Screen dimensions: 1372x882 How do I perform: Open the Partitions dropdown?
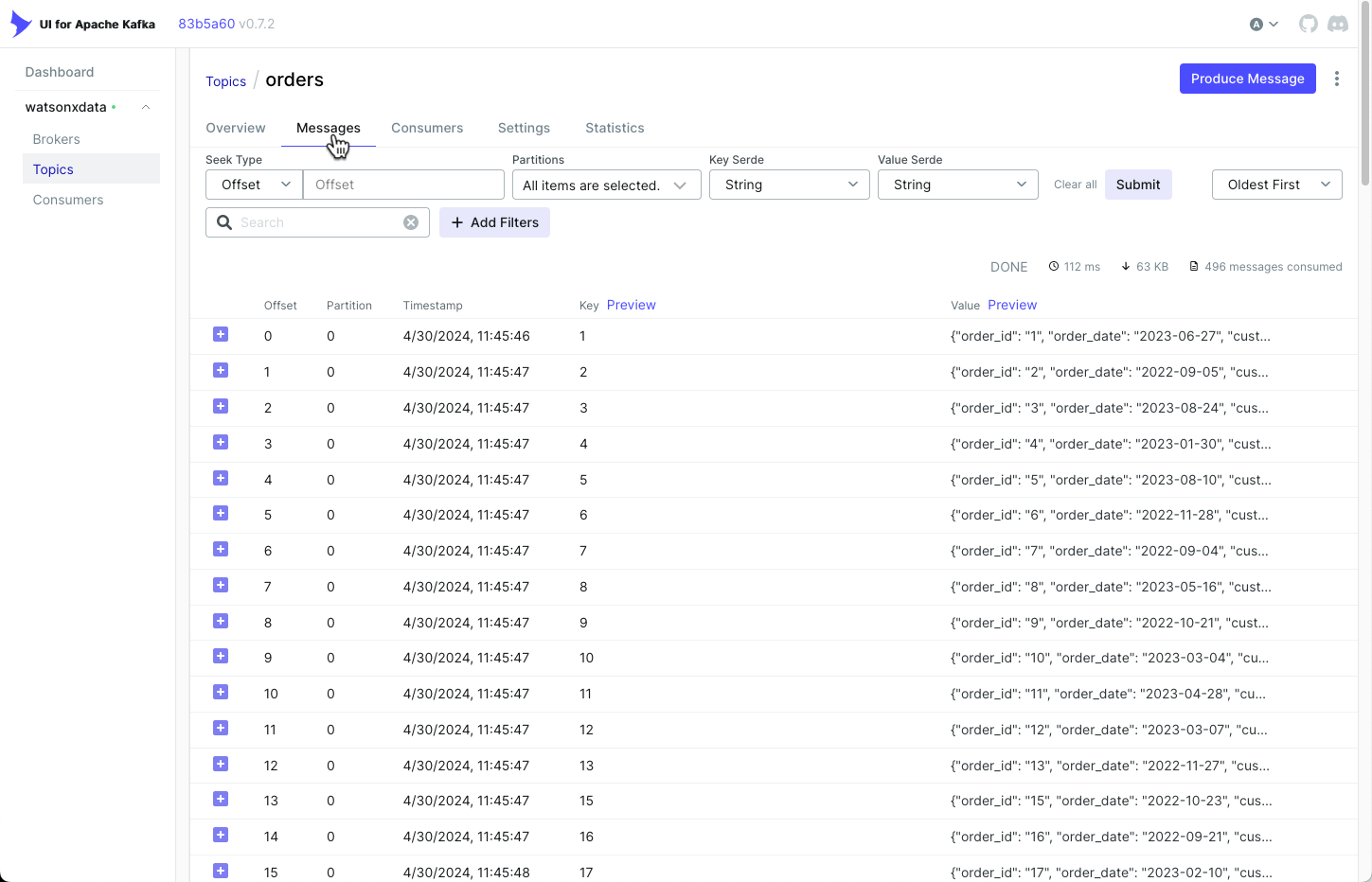606,185
